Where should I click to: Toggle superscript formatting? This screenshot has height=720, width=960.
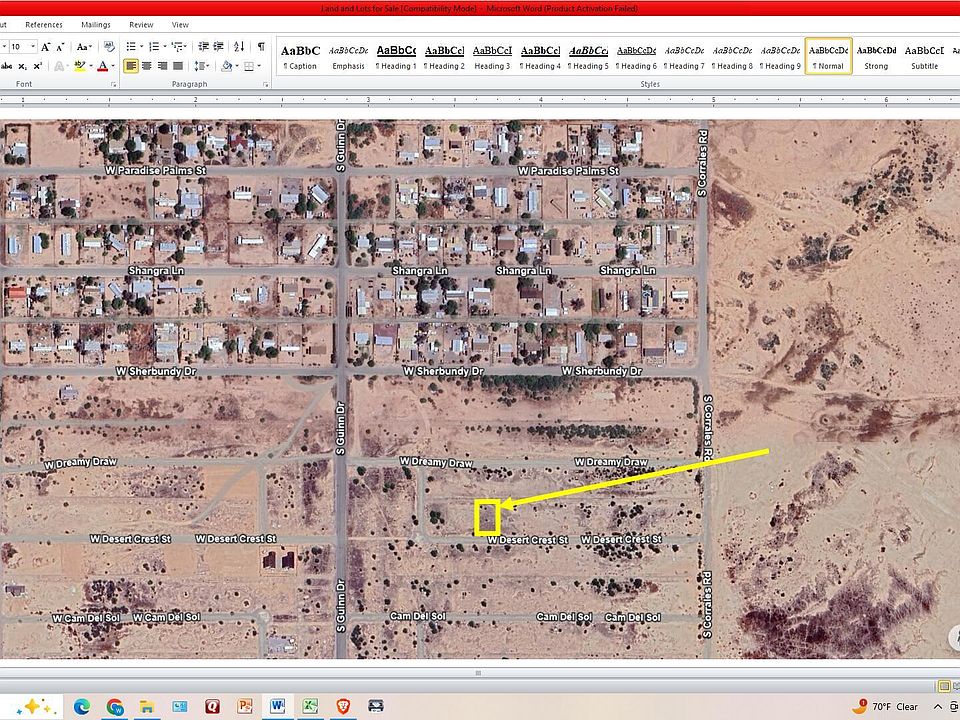(x=38, y=66)
